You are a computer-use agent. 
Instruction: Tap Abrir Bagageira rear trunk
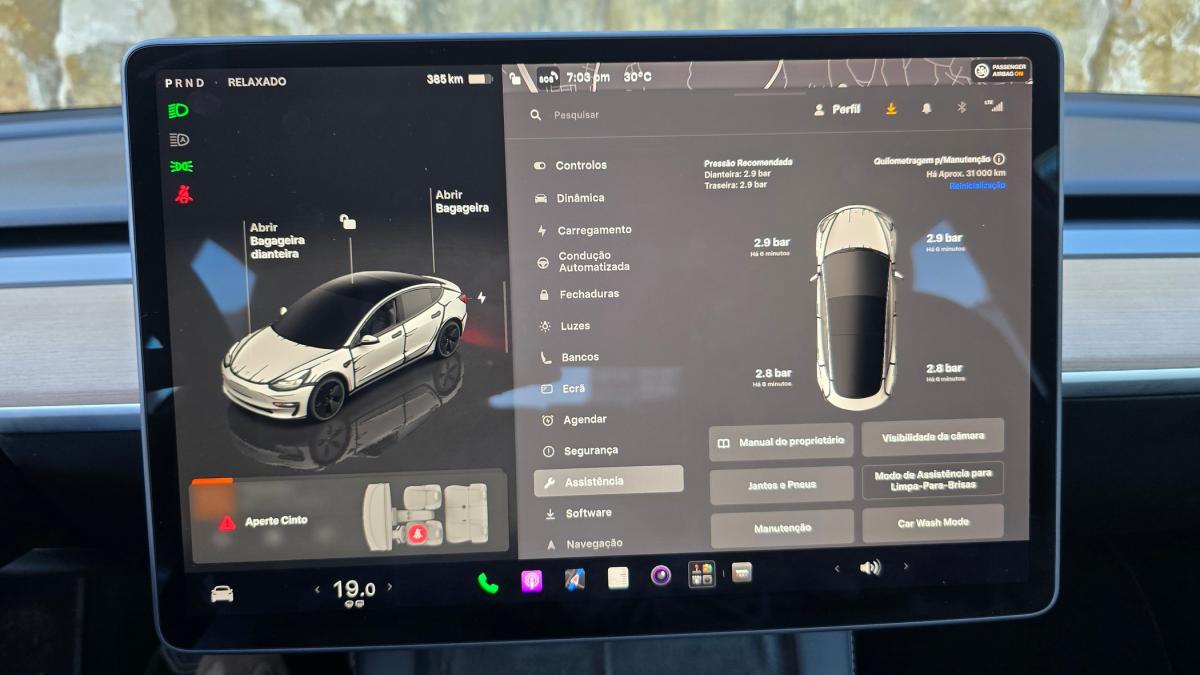pyautogui.click(x=462, y=202)
